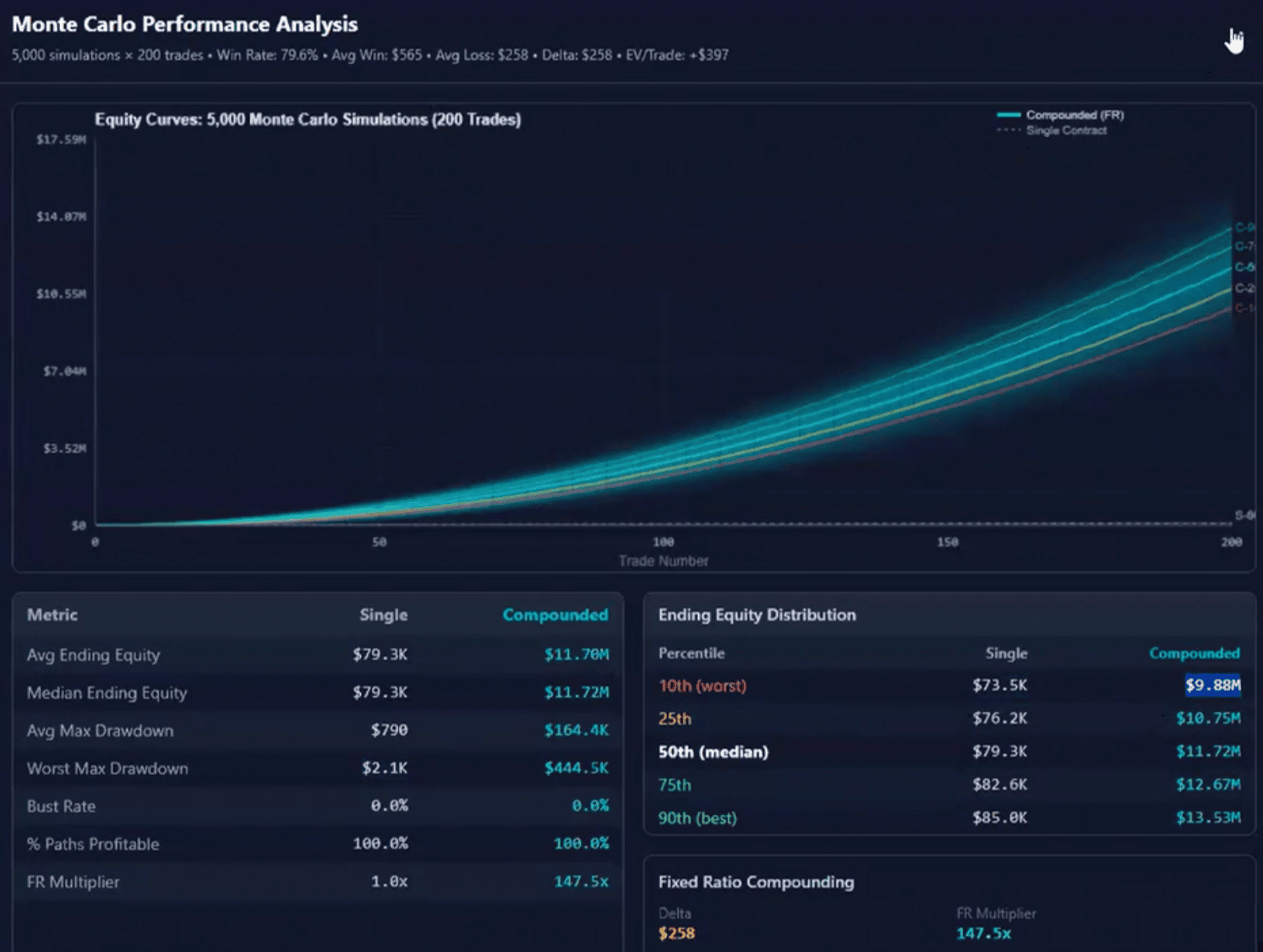
Task: Click the Avg Max Drawdown metric row
Action: (100, 730)
